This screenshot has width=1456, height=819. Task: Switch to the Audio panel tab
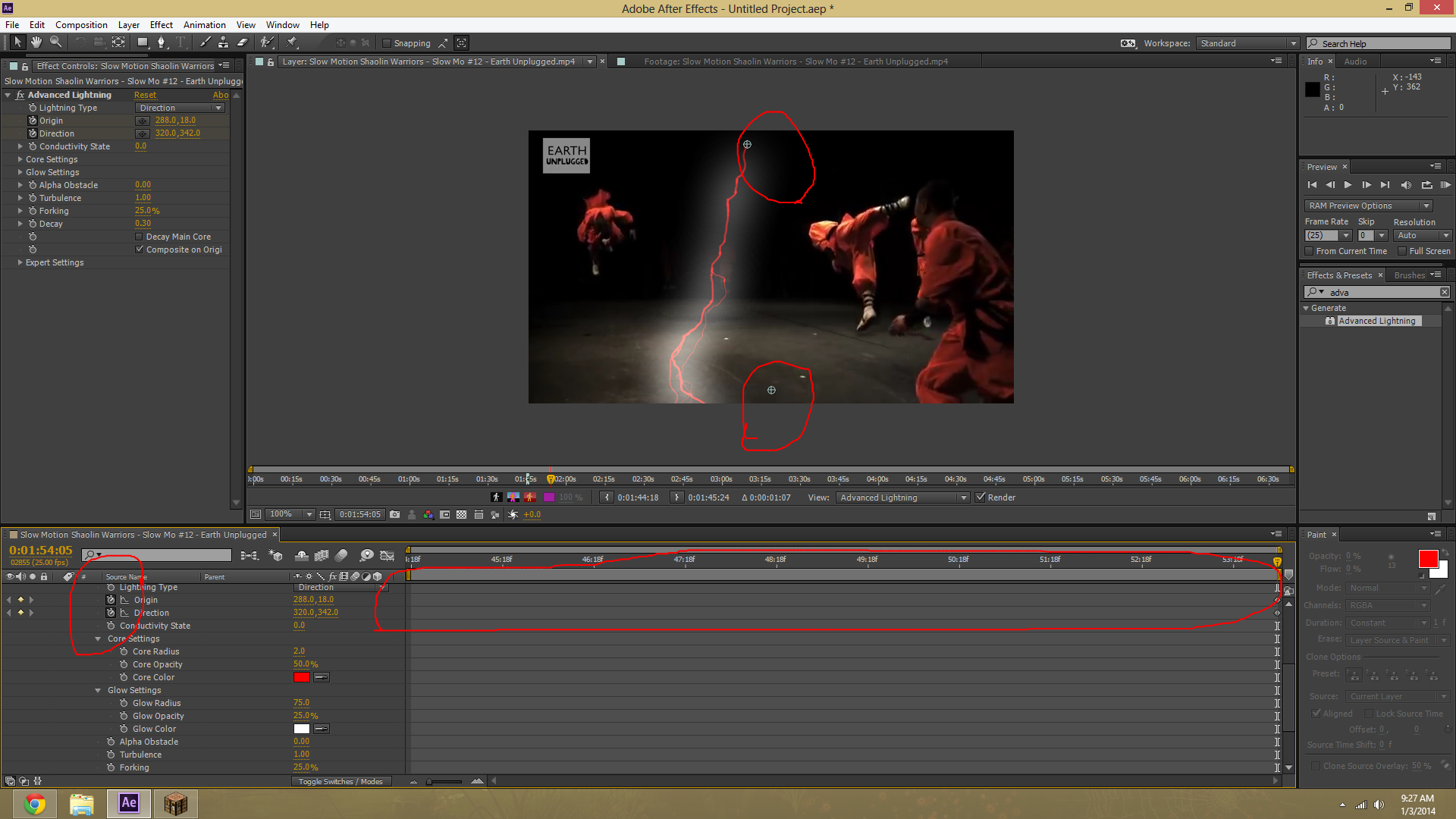point(1355,61)
